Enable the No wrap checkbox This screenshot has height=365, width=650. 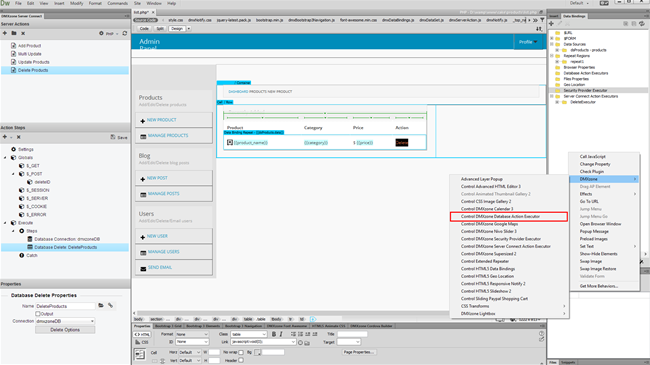click(241, 353)
